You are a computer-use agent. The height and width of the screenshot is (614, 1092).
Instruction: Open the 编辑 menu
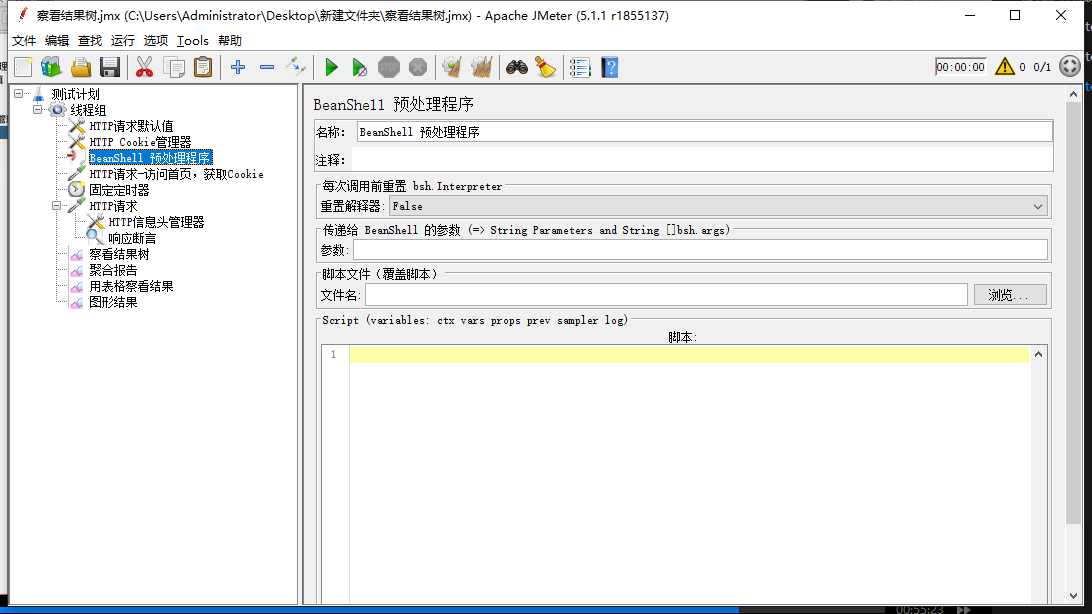[56, 40]
